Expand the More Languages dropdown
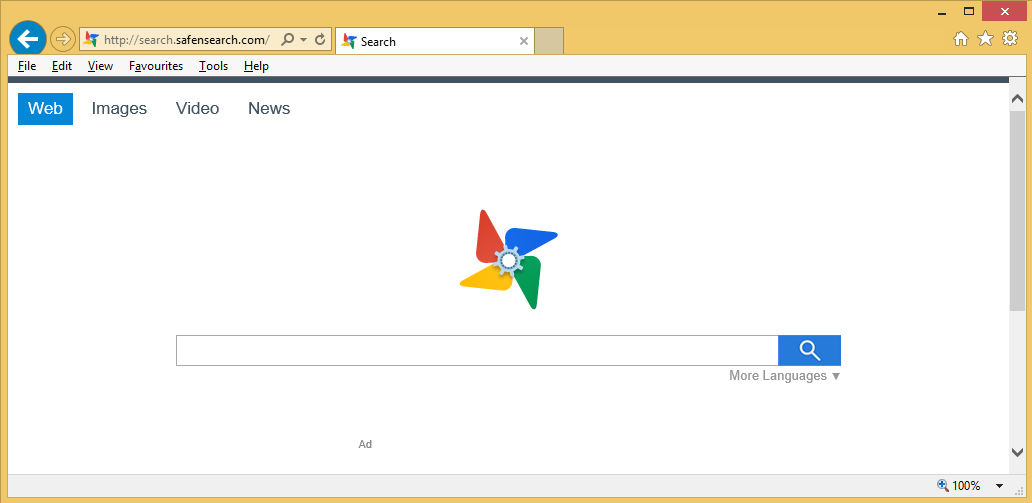Viewport: 1032px width, 503px height. [785, 376]
